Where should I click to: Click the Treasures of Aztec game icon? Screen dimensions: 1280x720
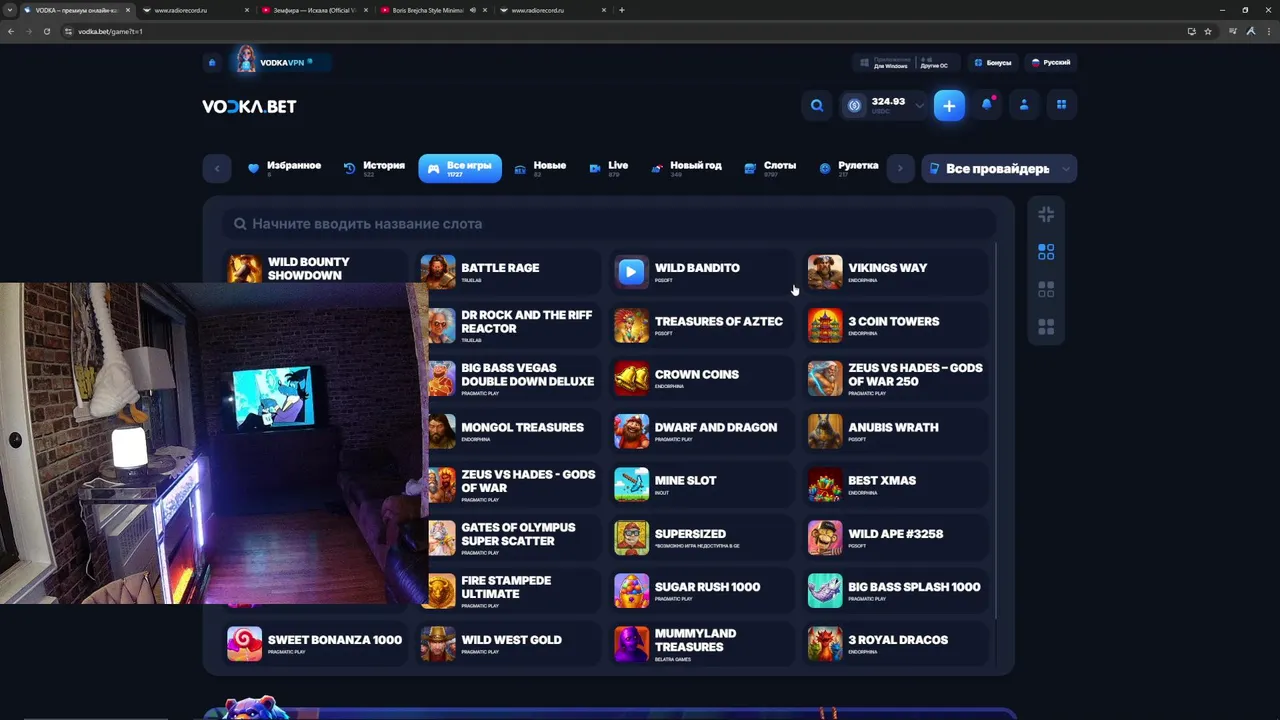[x=631, y=325]
